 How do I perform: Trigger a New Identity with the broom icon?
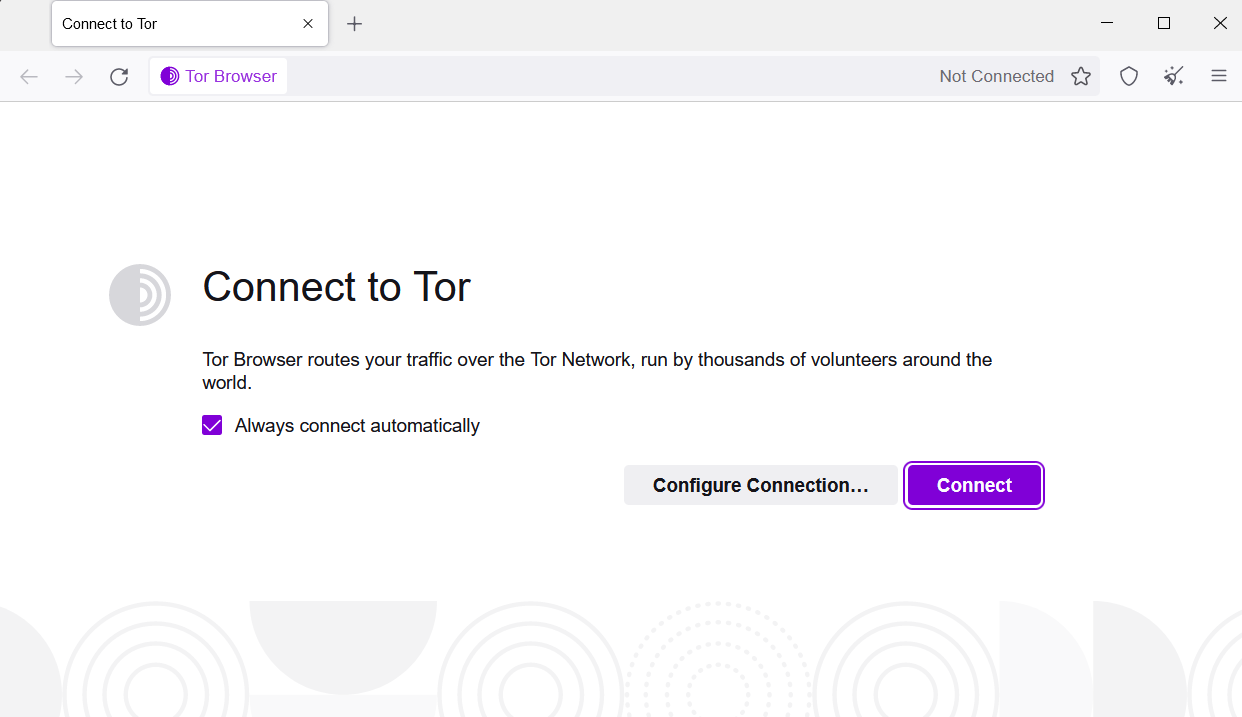point(1173,76)
